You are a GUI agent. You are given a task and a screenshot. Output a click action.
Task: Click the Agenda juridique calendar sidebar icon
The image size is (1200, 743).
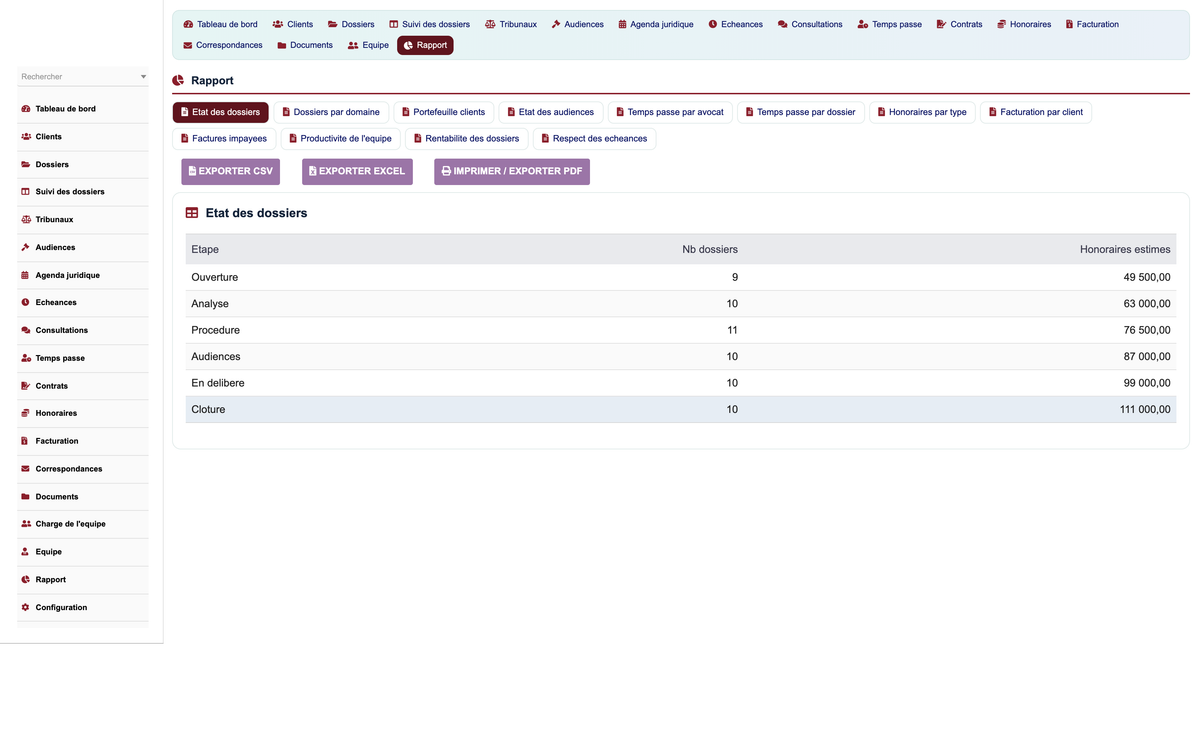click(x=25, y=275)
